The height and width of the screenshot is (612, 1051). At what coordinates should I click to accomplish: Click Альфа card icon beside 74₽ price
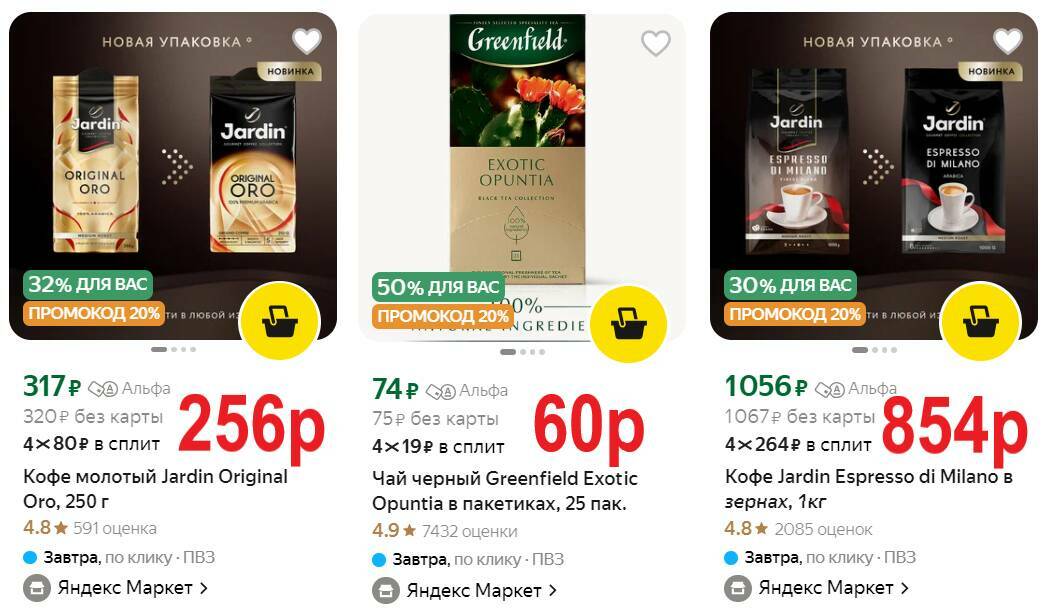point(440,391)
